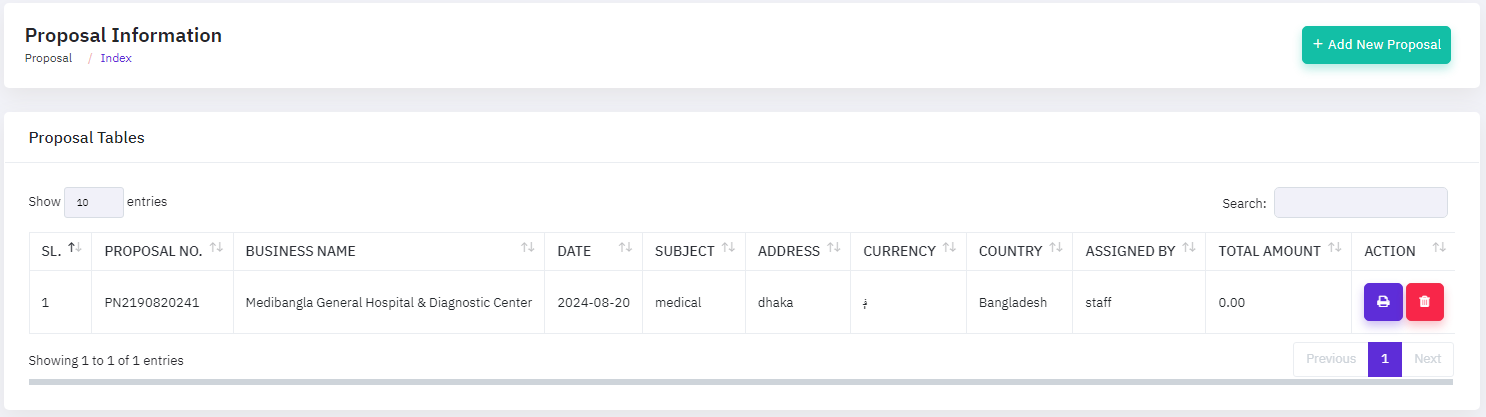Sort by Address column arrows icon

834,248
